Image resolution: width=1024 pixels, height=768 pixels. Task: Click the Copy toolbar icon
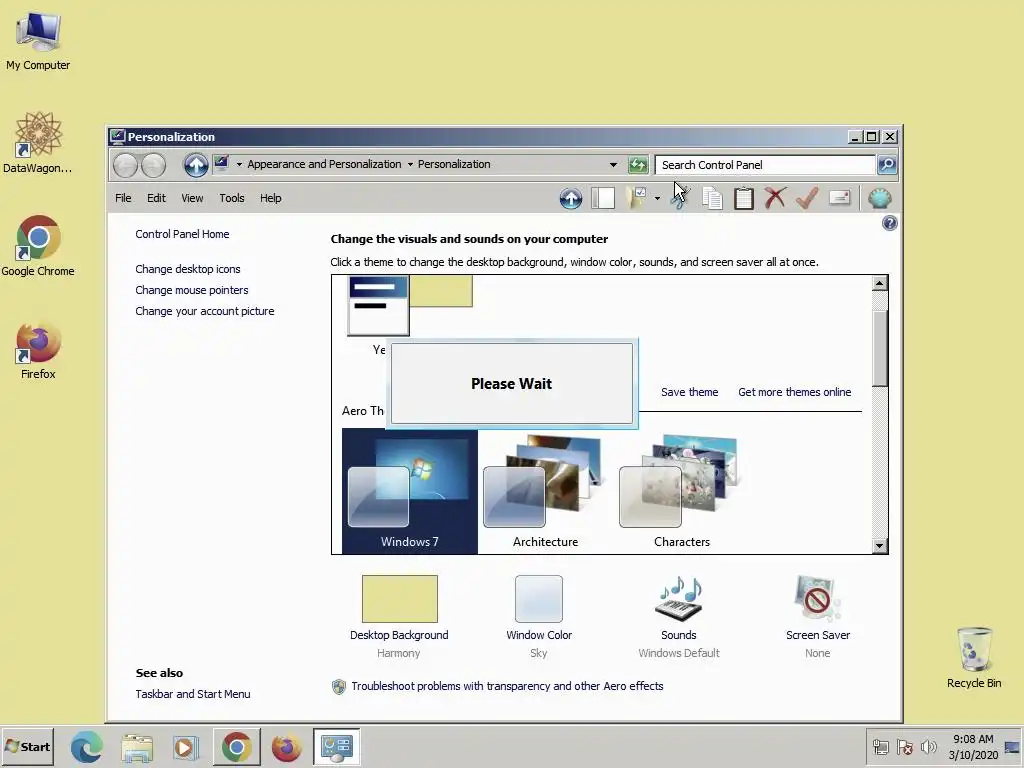pos(712,199)
